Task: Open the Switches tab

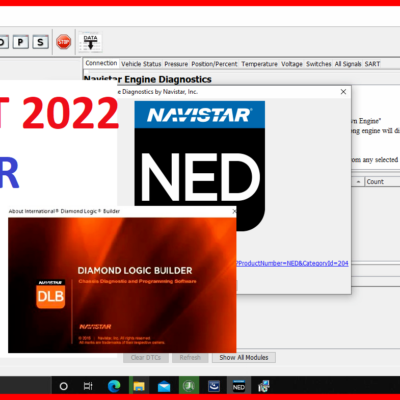Action: [x=319, y=64]
